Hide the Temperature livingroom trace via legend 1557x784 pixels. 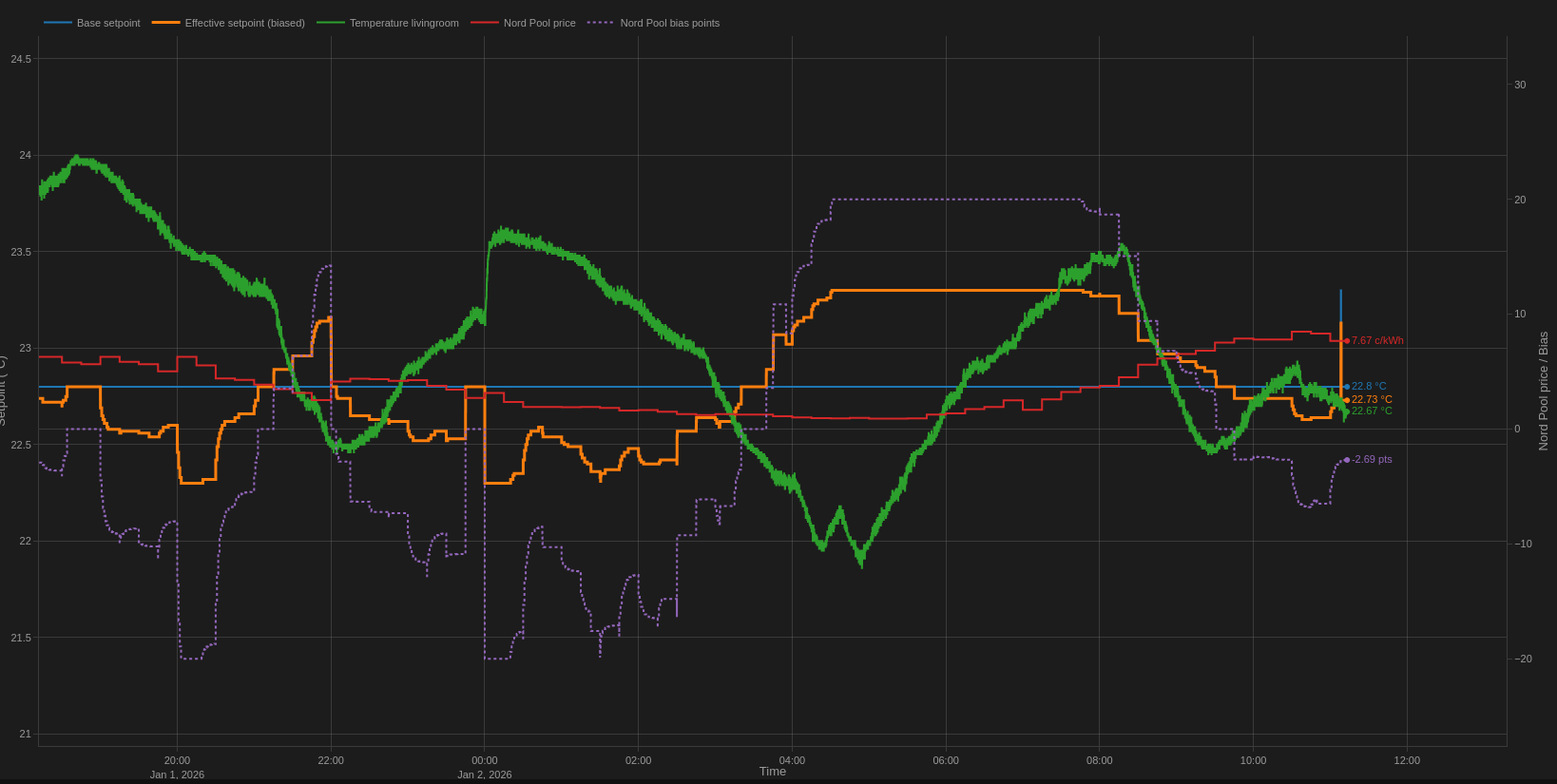[403, 23]
